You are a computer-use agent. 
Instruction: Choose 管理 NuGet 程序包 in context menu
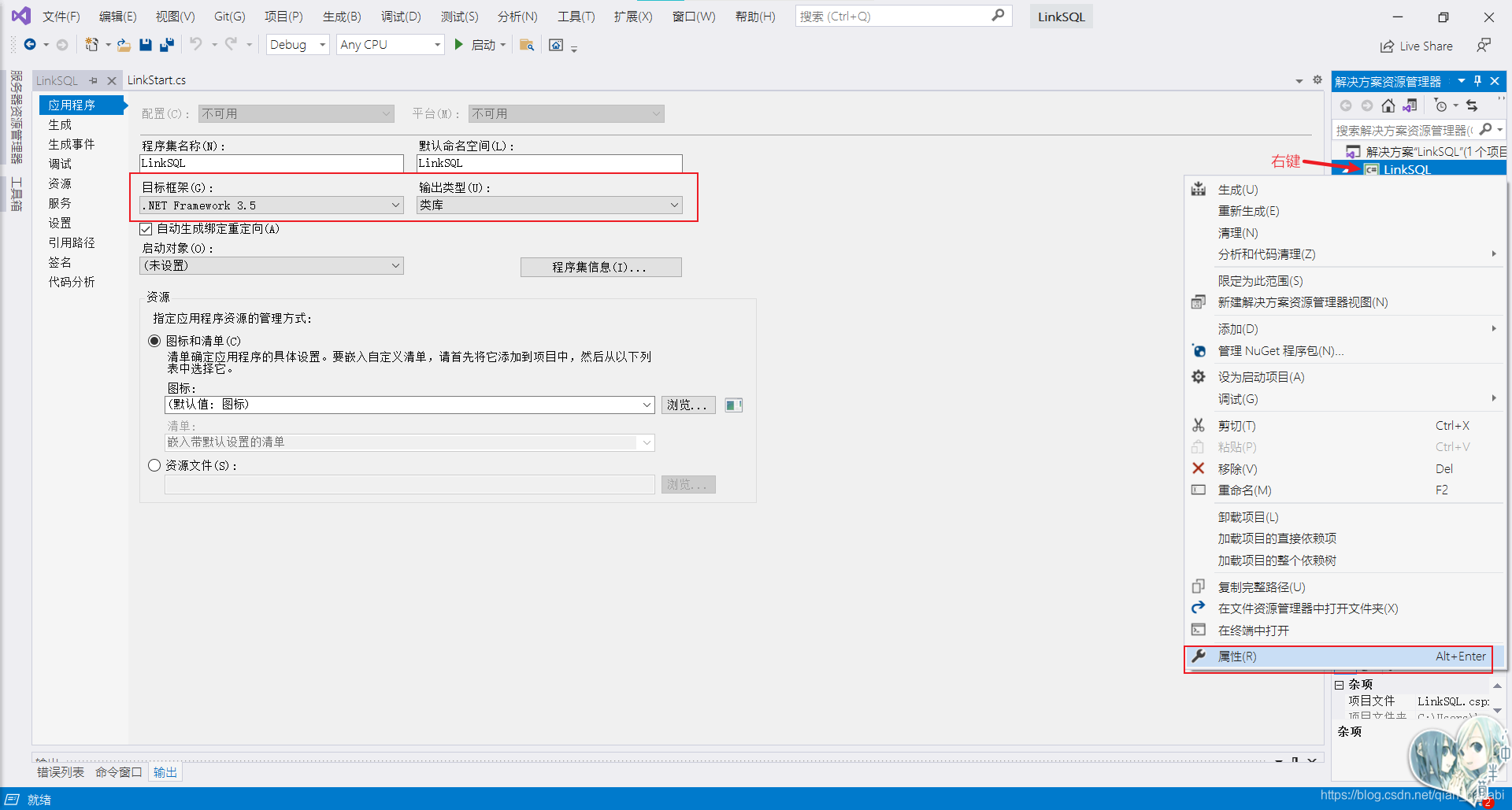1345,351
